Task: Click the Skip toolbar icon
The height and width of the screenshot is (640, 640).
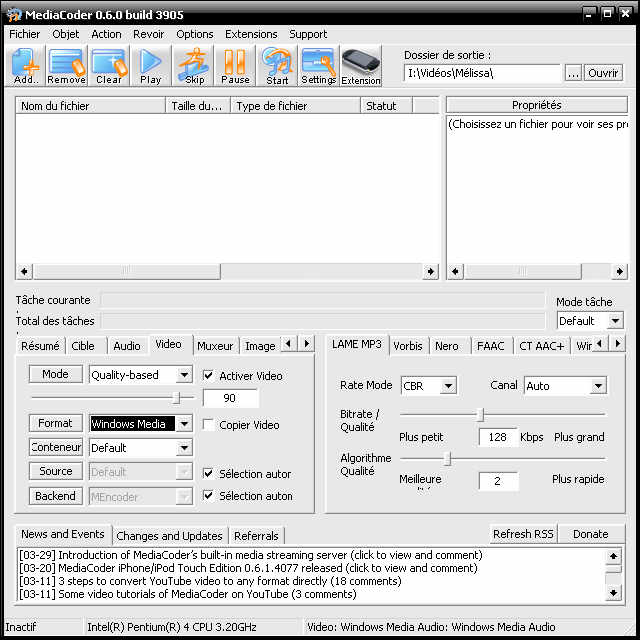Action: tap(194, 66)
